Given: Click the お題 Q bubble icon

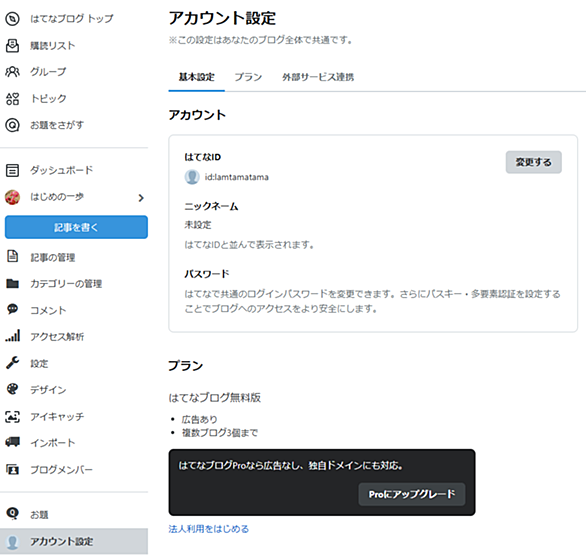Looking at the screenshot, I should pos(12,514).
